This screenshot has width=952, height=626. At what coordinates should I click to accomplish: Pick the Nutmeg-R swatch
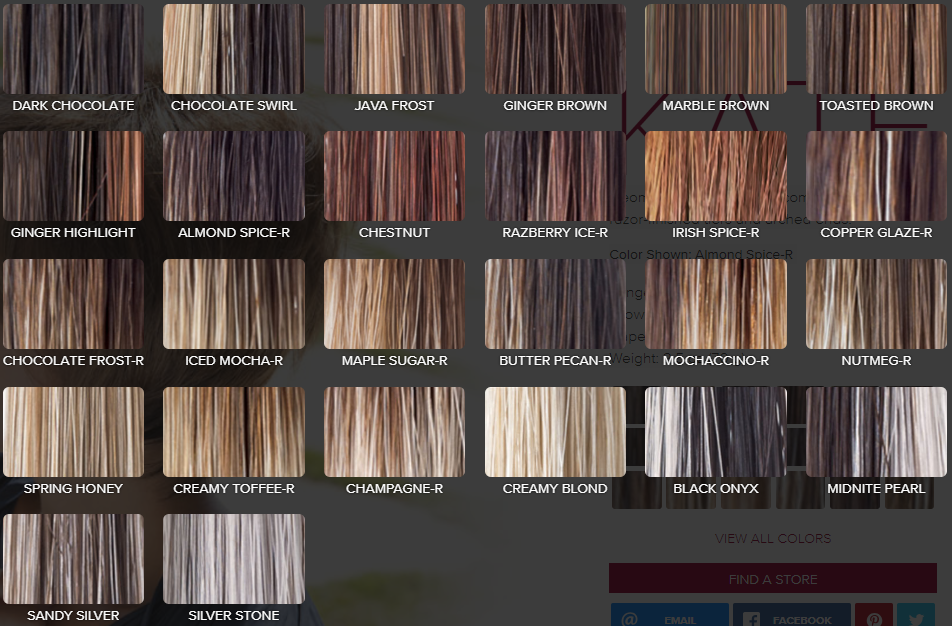point(876,304)
